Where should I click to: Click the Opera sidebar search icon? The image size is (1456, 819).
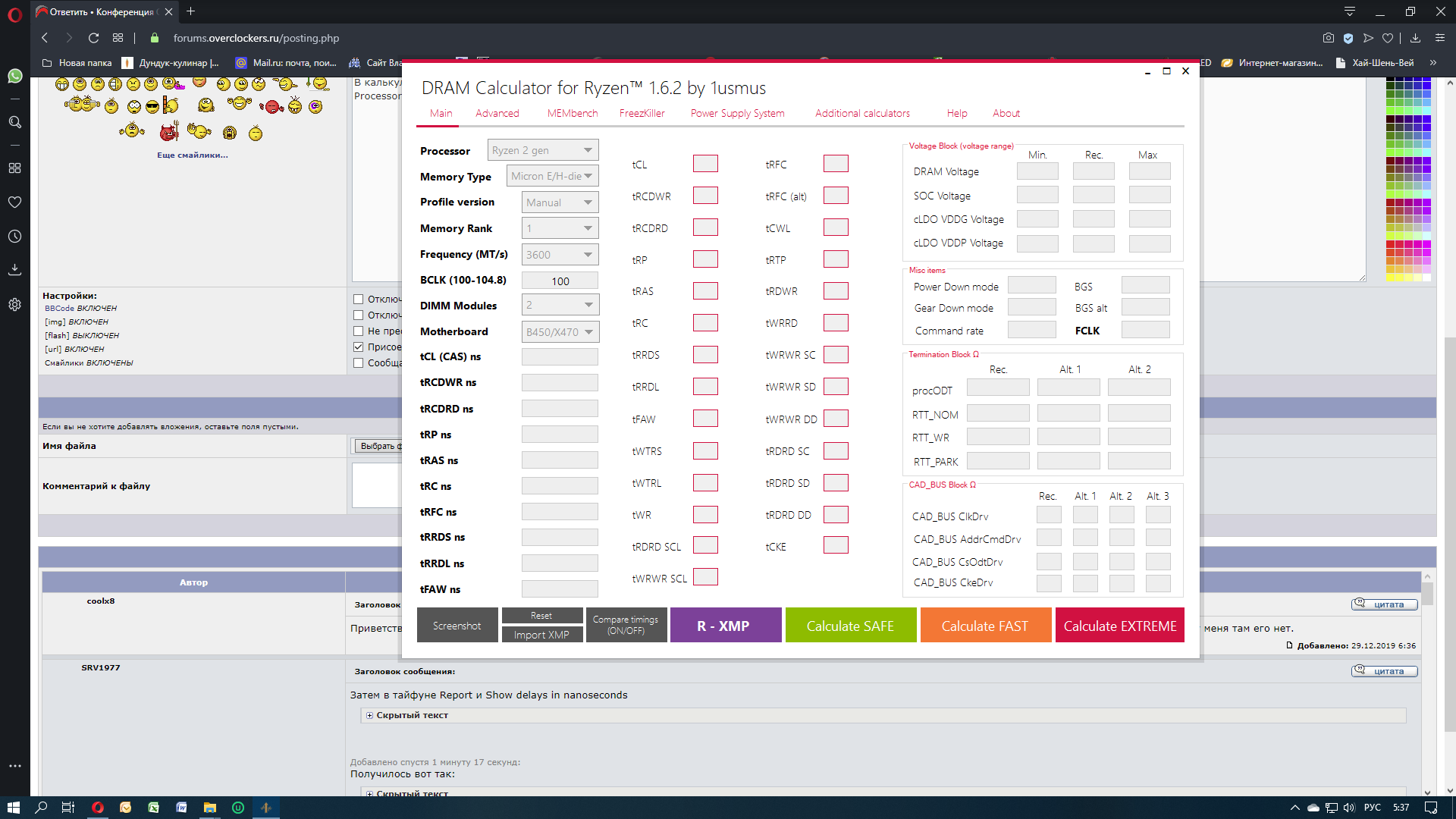15,122
